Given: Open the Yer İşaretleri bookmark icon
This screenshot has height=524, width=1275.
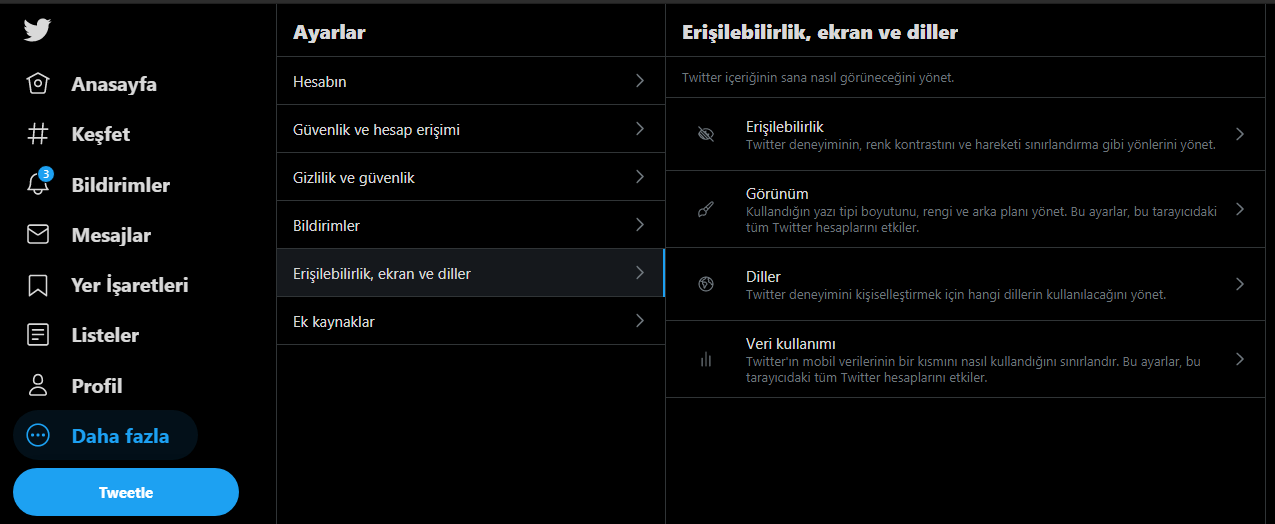Looking at the screenshot, I should (38, 285).
